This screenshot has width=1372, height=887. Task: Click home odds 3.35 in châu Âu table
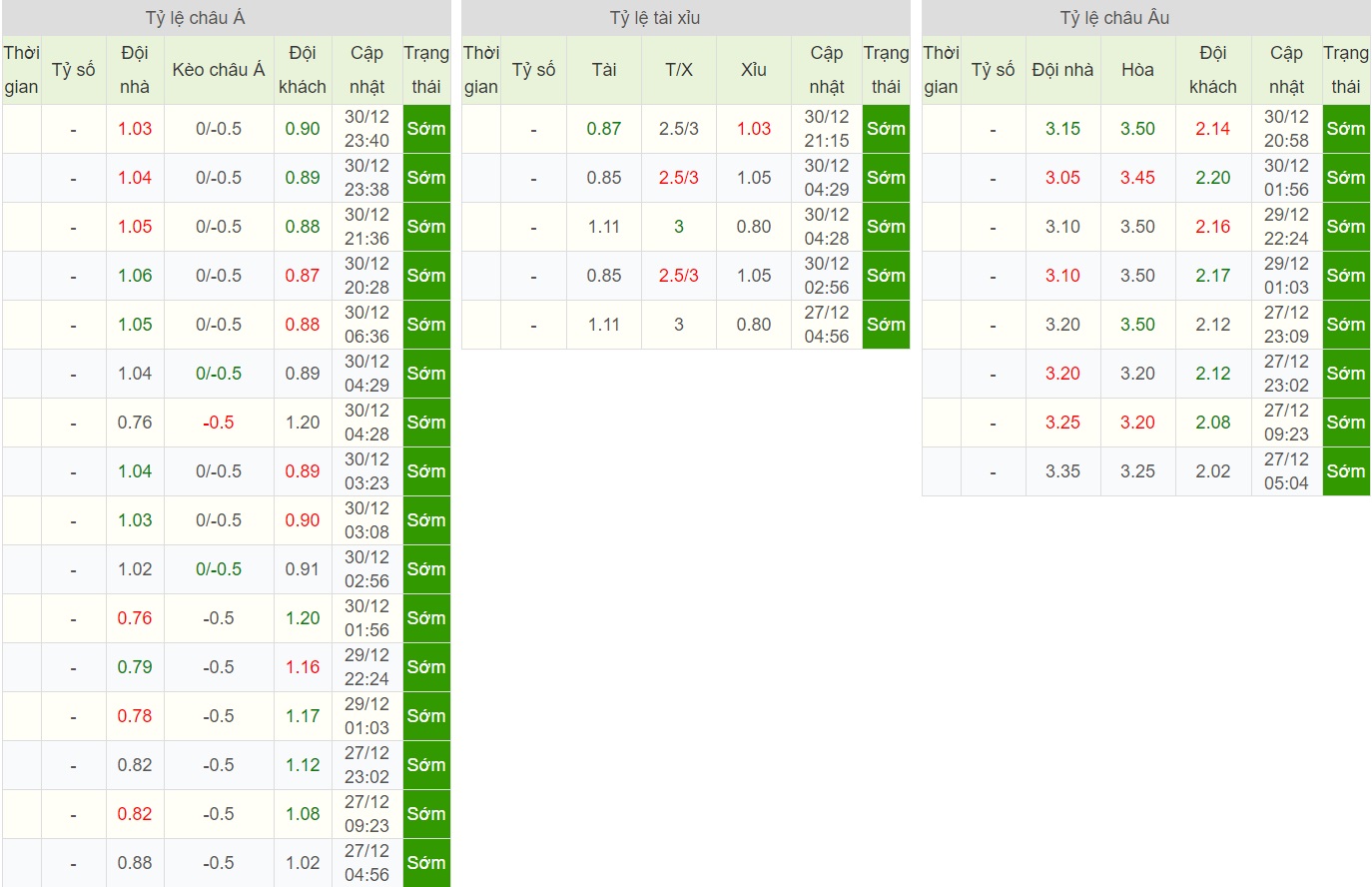1062,471
